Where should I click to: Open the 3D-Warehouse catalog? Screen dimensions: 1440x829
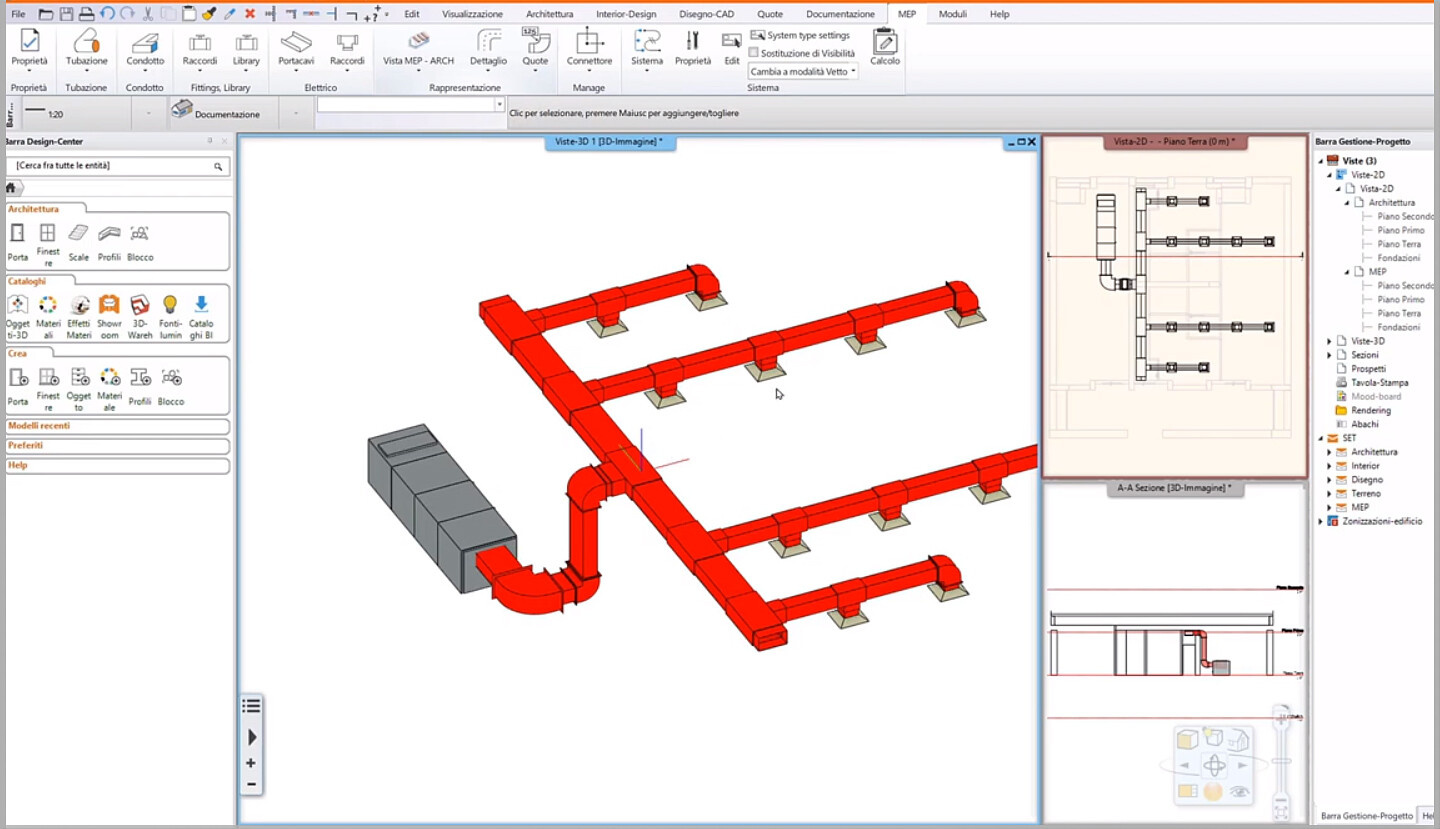(140, 316)
